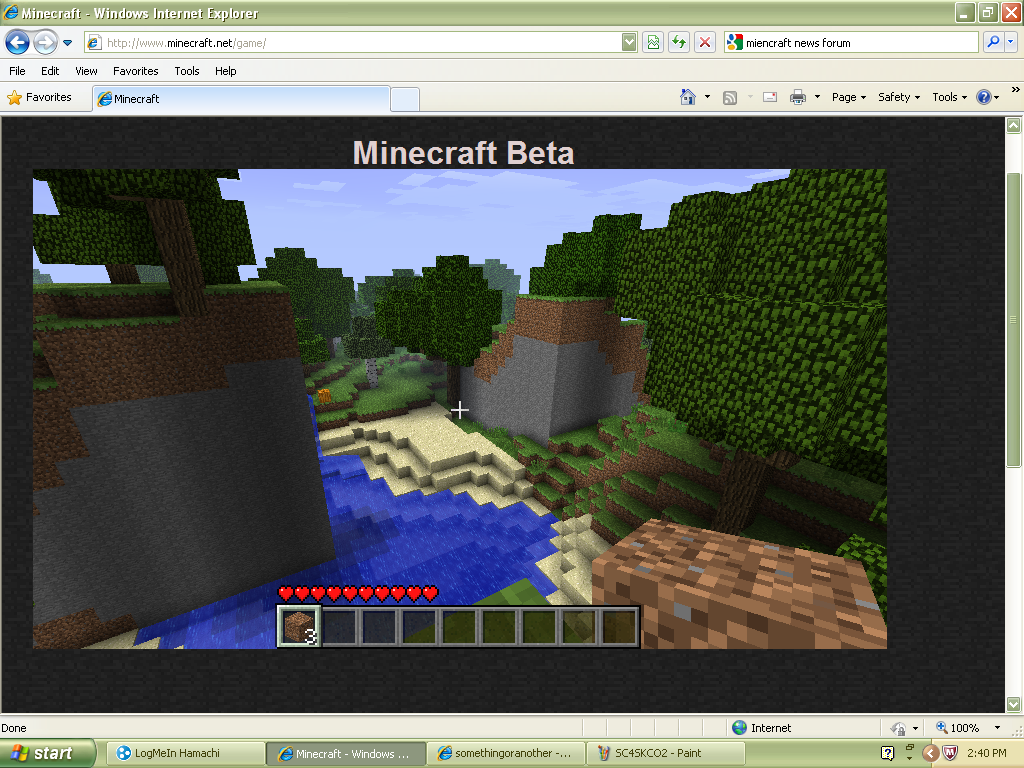Viewport: 1024px width, 768px height.
Task: Expand the Print dropdown arrow
Action: (817, 97)
